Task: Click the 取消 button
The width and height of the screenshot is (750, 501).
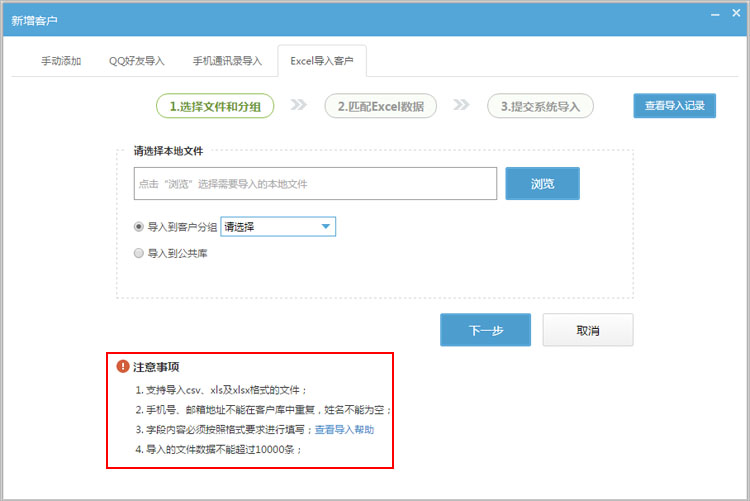Action: 588,330
